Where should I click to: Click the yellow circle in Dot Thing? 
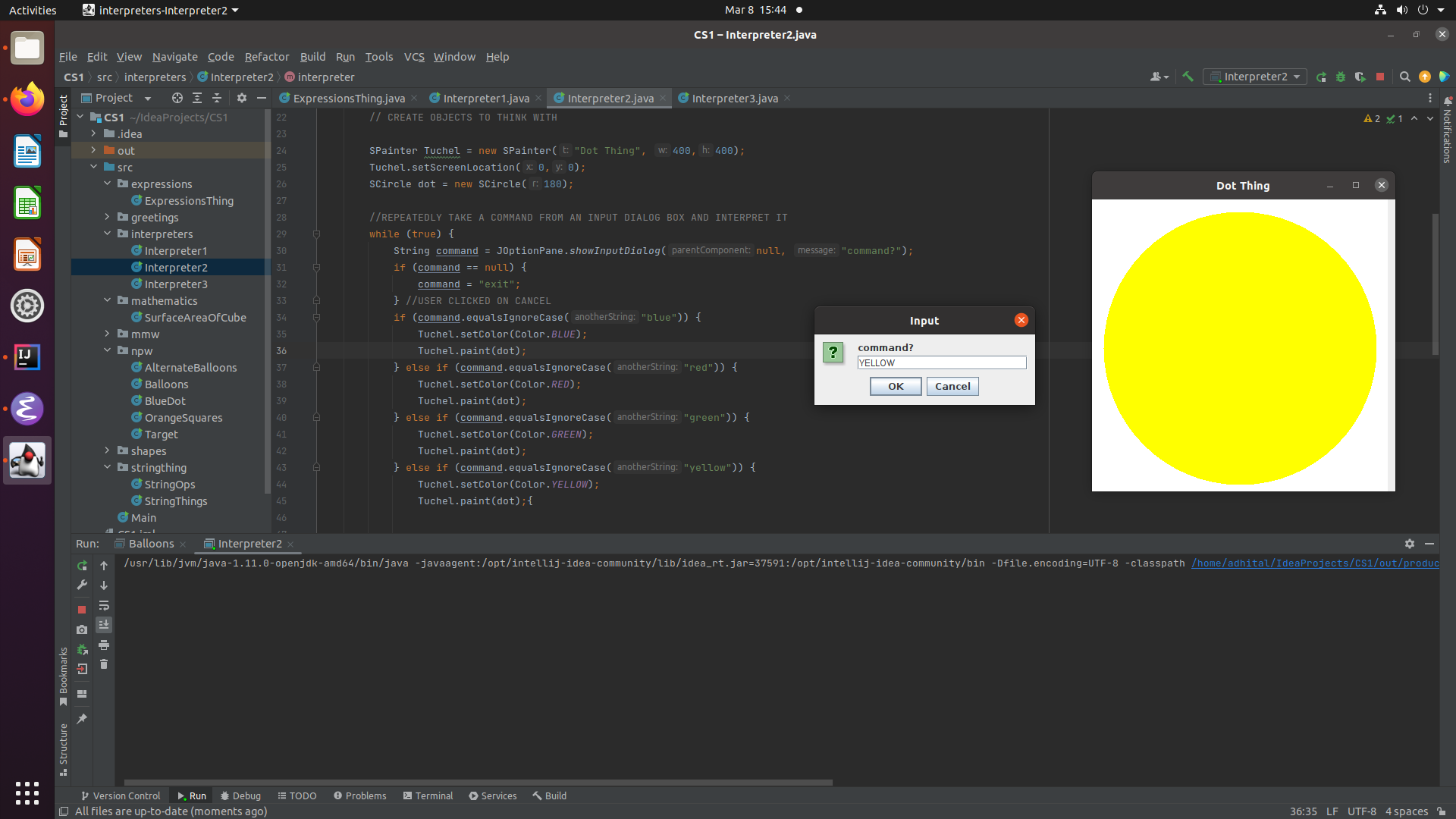1240,348
